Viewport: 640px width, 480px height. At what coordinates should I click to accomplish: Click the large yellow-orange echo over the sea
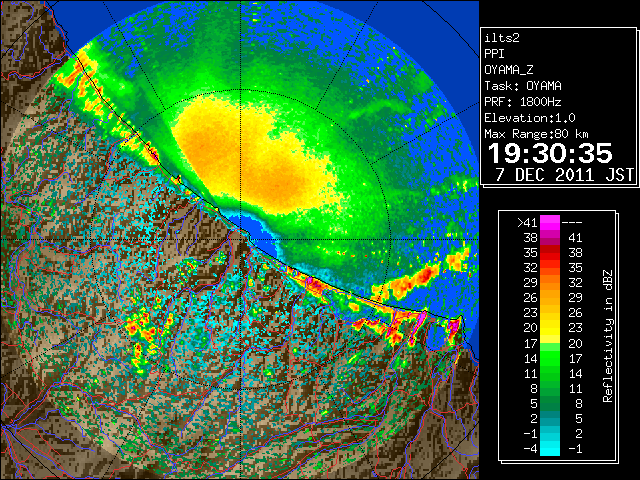(253, 157)
